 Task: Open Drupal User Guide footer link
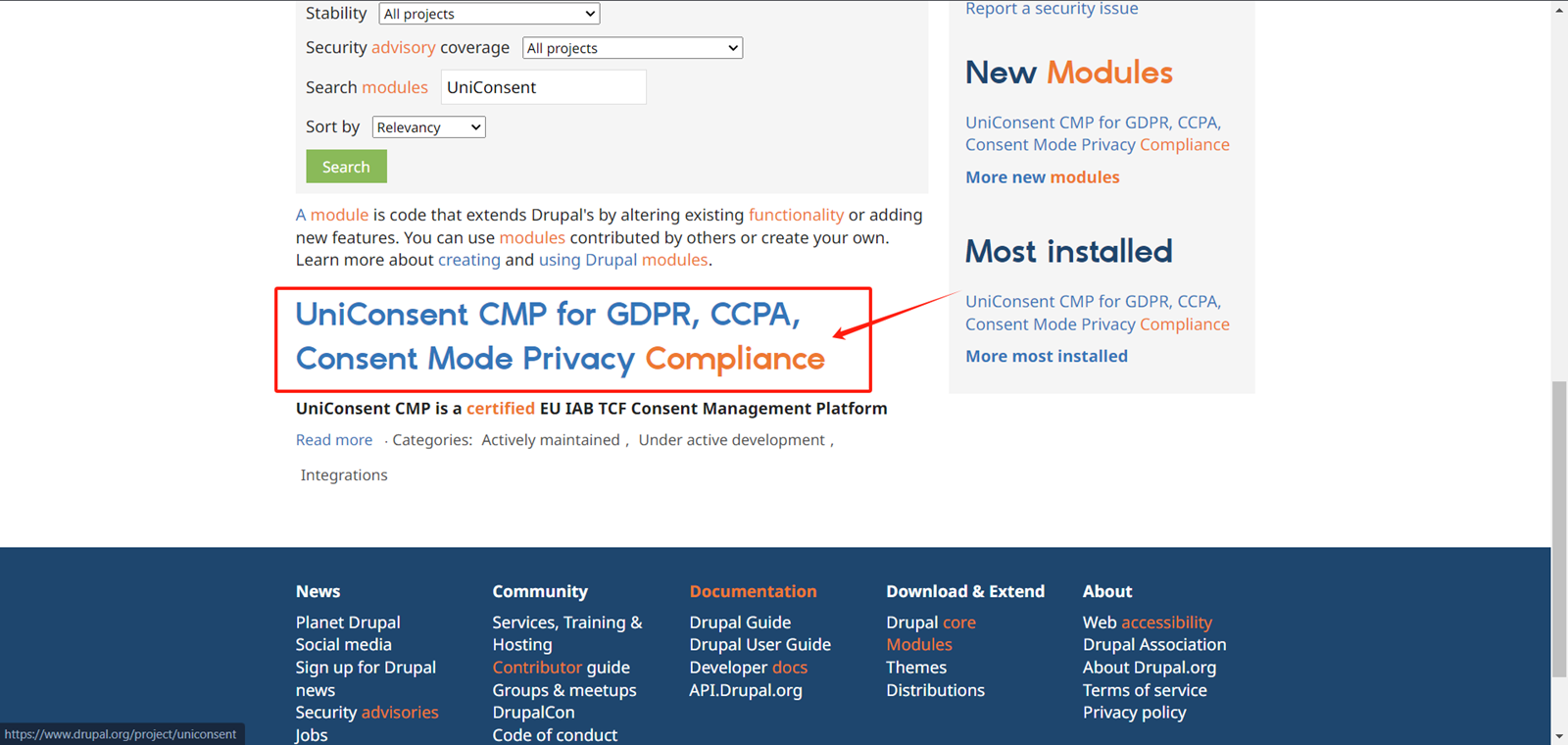click(x=759, y=645)
